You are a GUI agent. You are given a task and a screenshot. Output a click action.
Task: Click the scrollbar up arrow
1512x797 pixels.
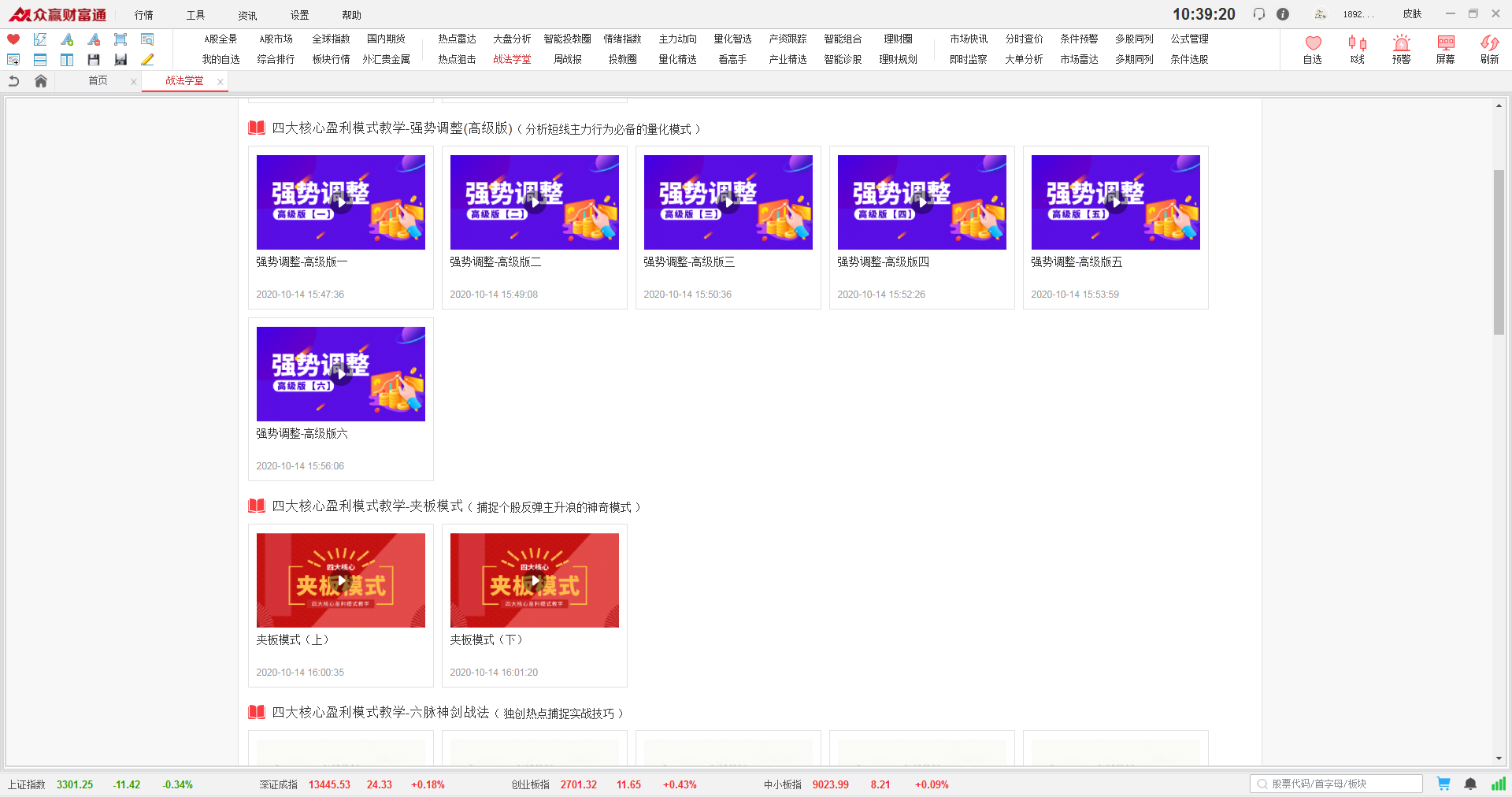point(1499,106)
